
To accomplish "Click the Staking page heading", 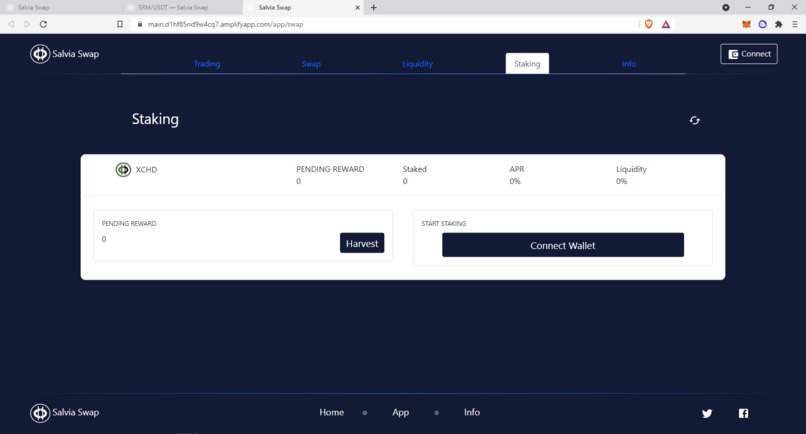I will (x=155, y=119).
